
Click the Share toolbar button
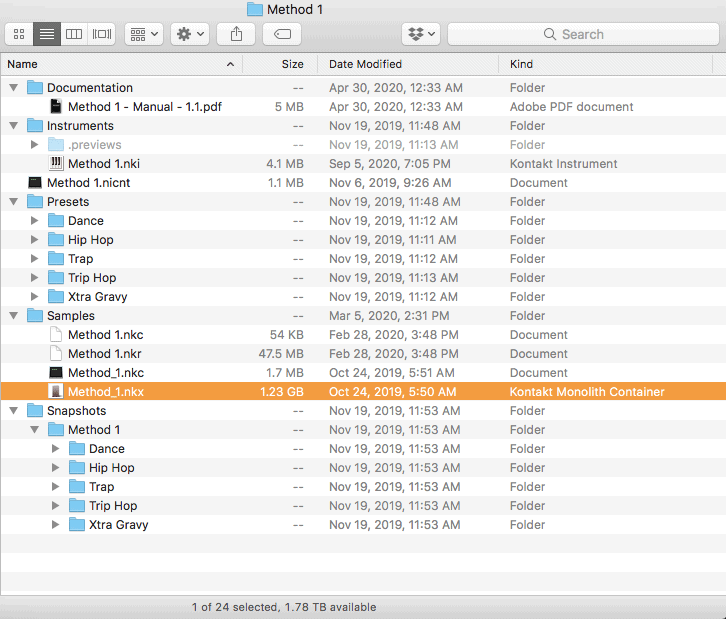pos(236,34)
